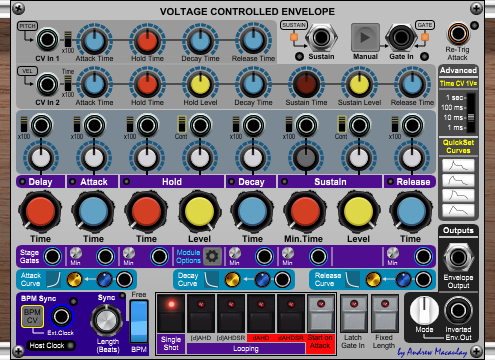The width and height of the screenshot is (495, 360).
Task: Click the white Mode knob
Action: (x=424, y=310)
